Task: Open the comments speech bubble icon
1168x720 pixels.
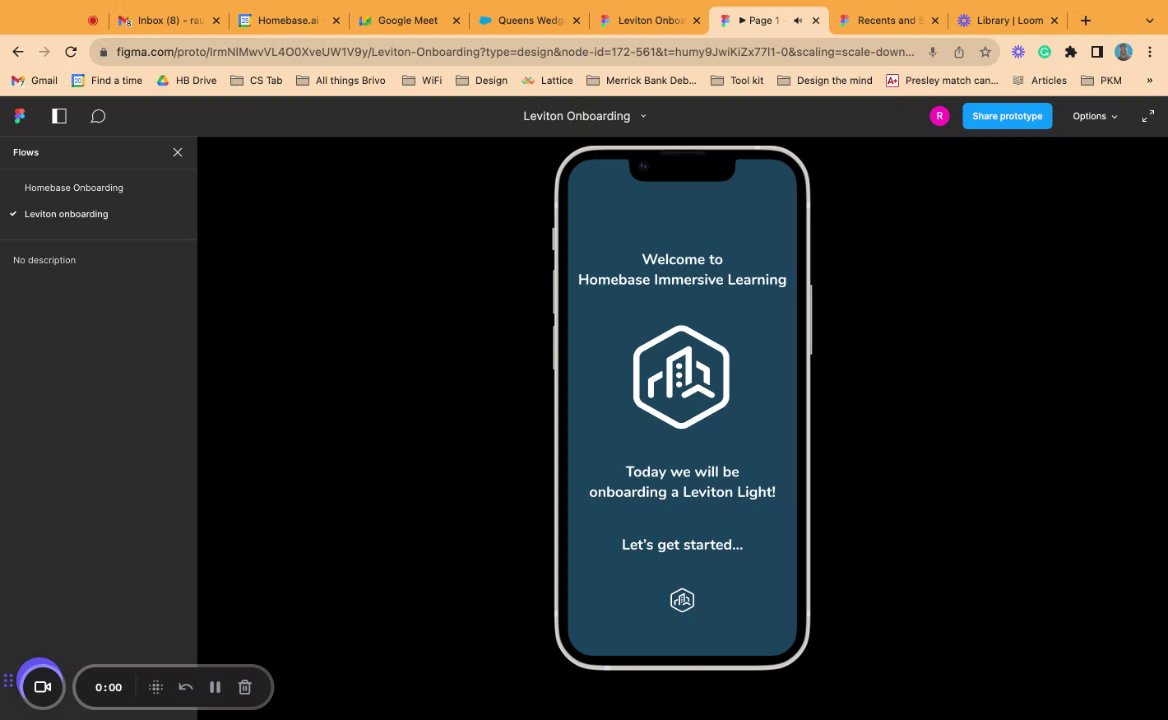Action: pyautogui.click(x=98, y=116)
